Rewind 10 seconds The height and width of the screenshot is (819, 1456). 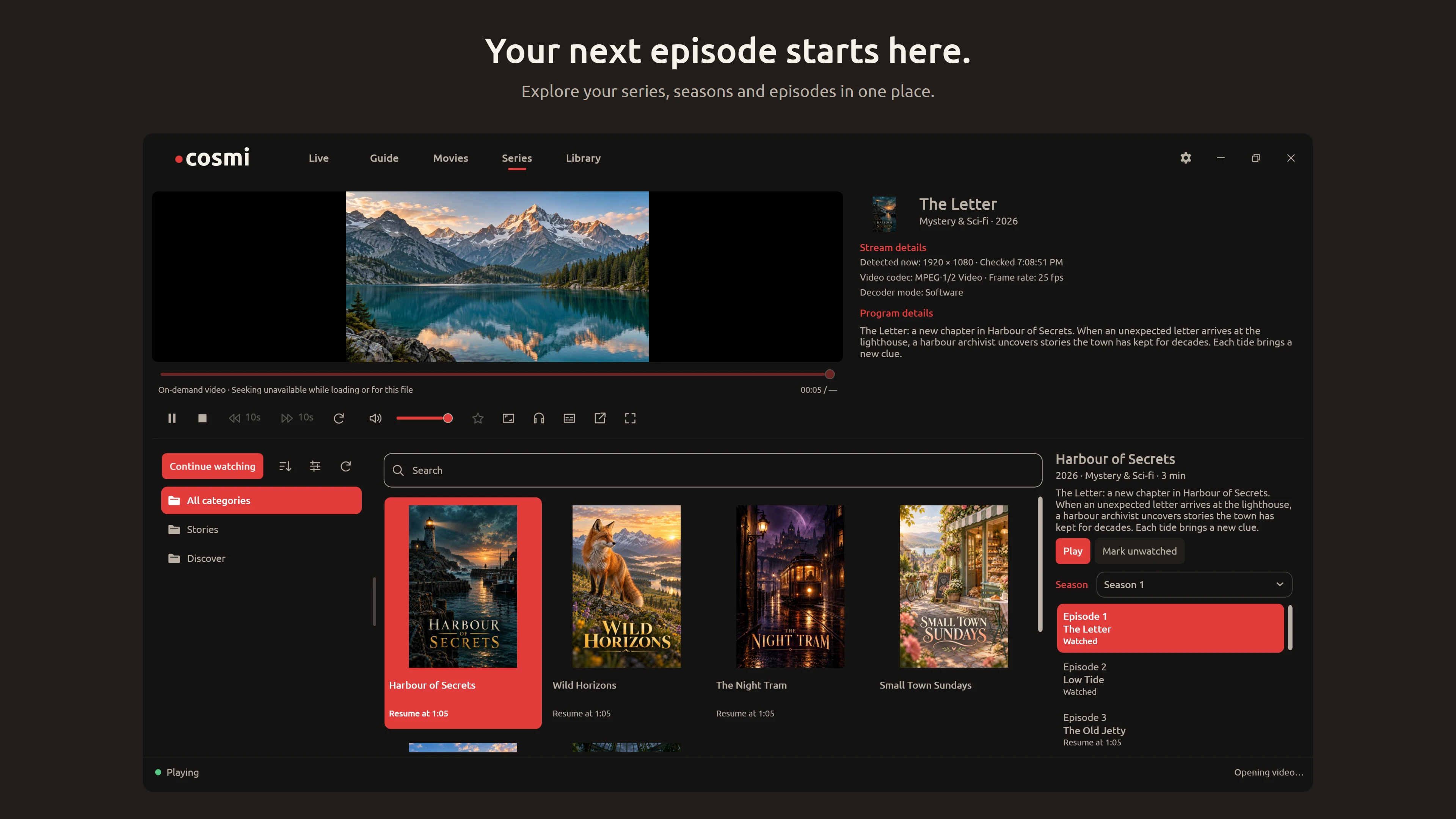tap(244, 418)
